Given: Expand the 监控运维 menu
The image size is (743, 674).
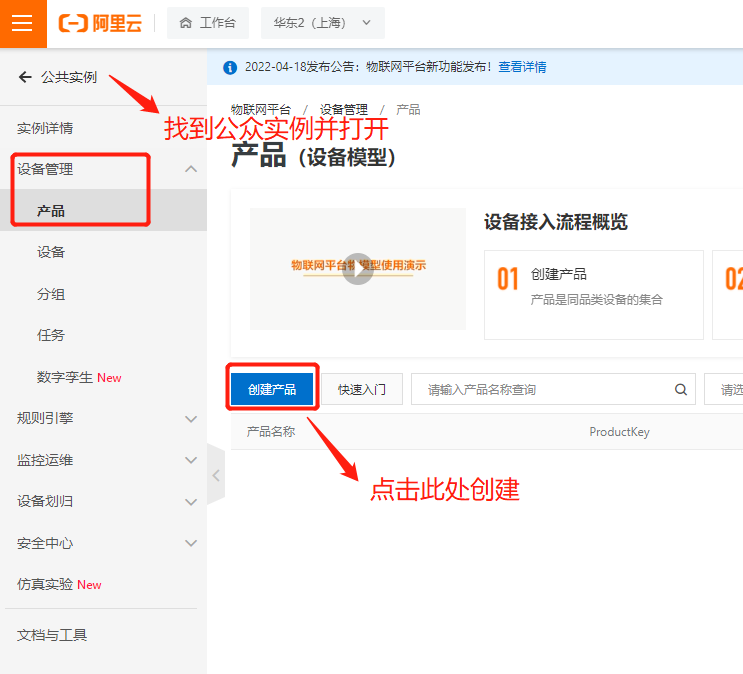Looking at the screenshot, I should tap(191, 460).
